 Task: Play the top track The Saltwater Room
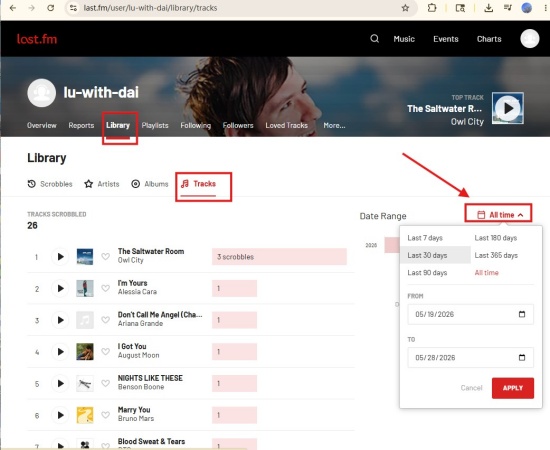click(x=508, y=108)
